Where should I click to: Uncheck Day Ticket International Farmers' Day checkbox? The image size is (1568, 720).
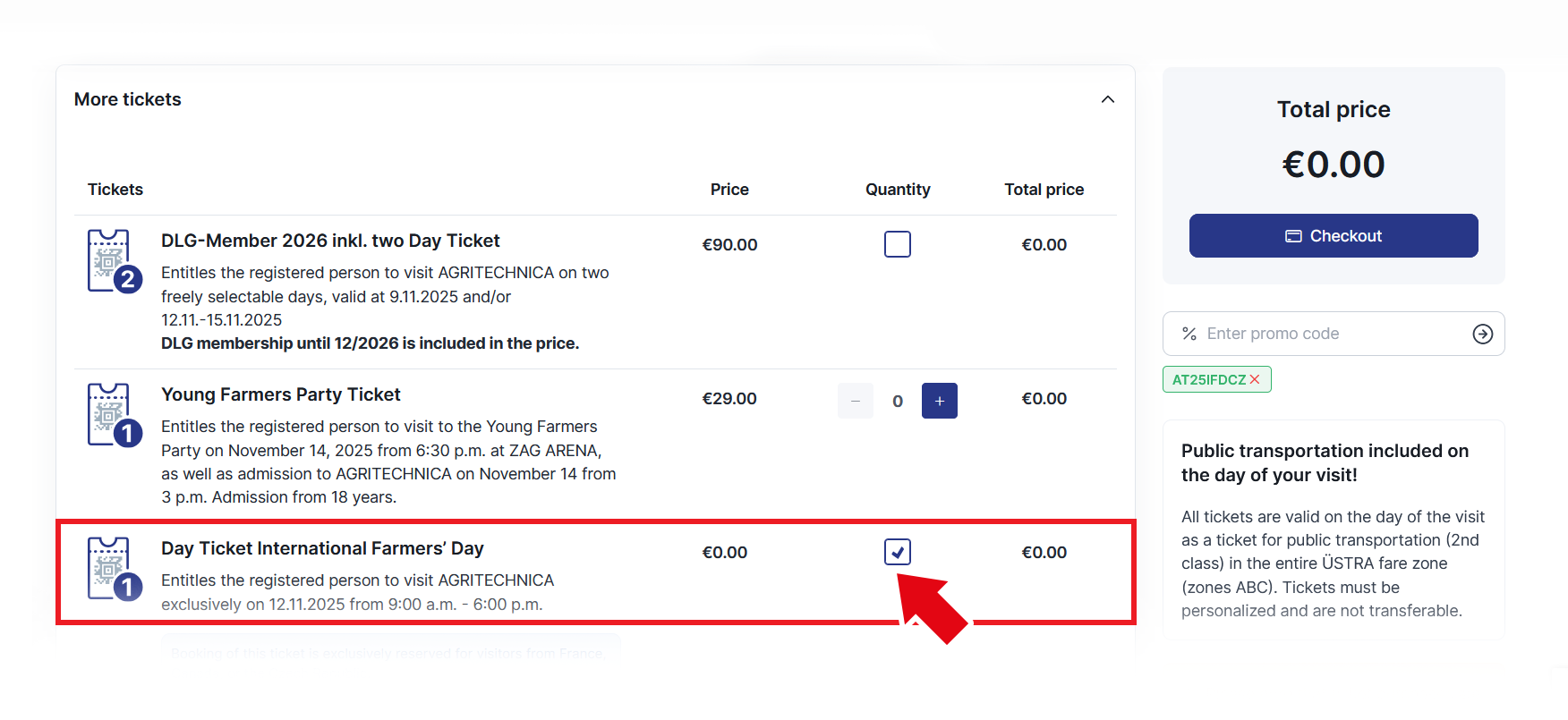tap(897, 552)
